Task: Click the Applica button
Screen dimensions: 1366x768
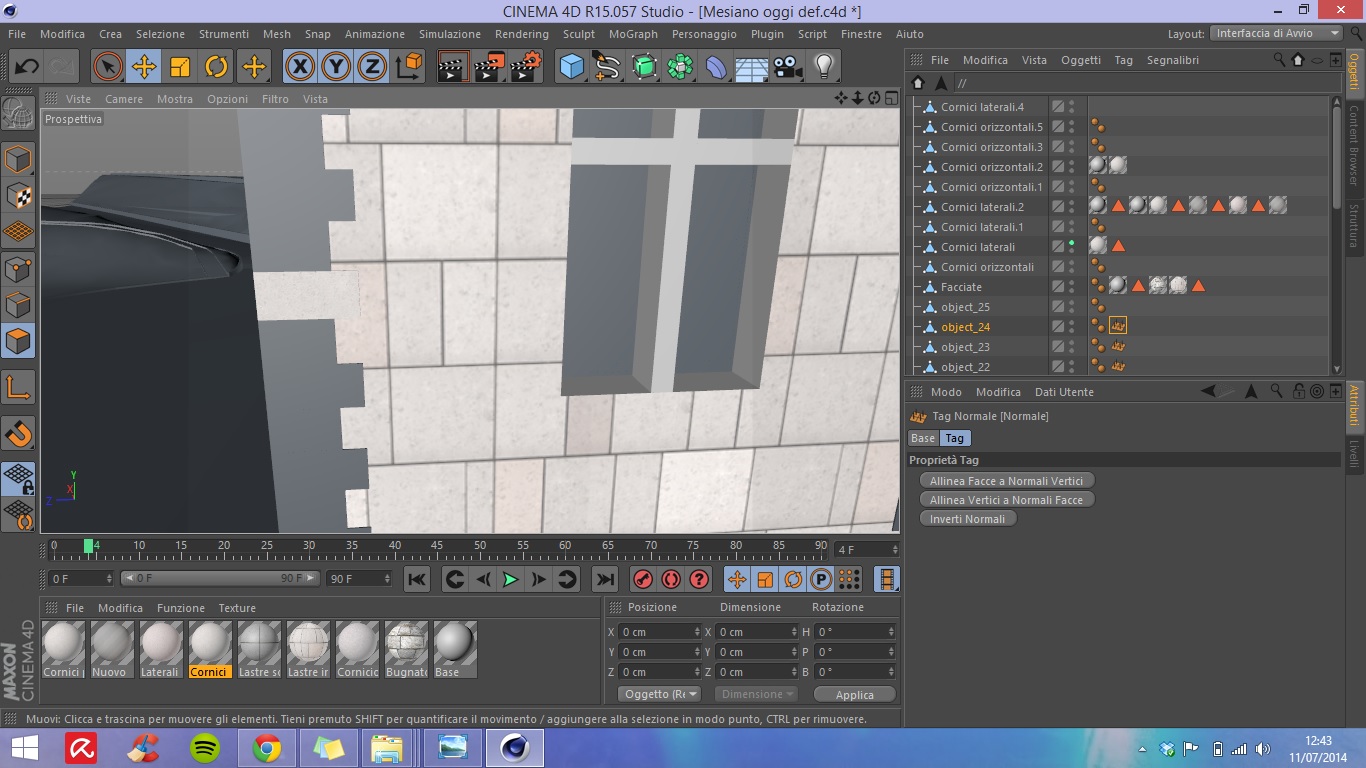Action: pos(854,695)
